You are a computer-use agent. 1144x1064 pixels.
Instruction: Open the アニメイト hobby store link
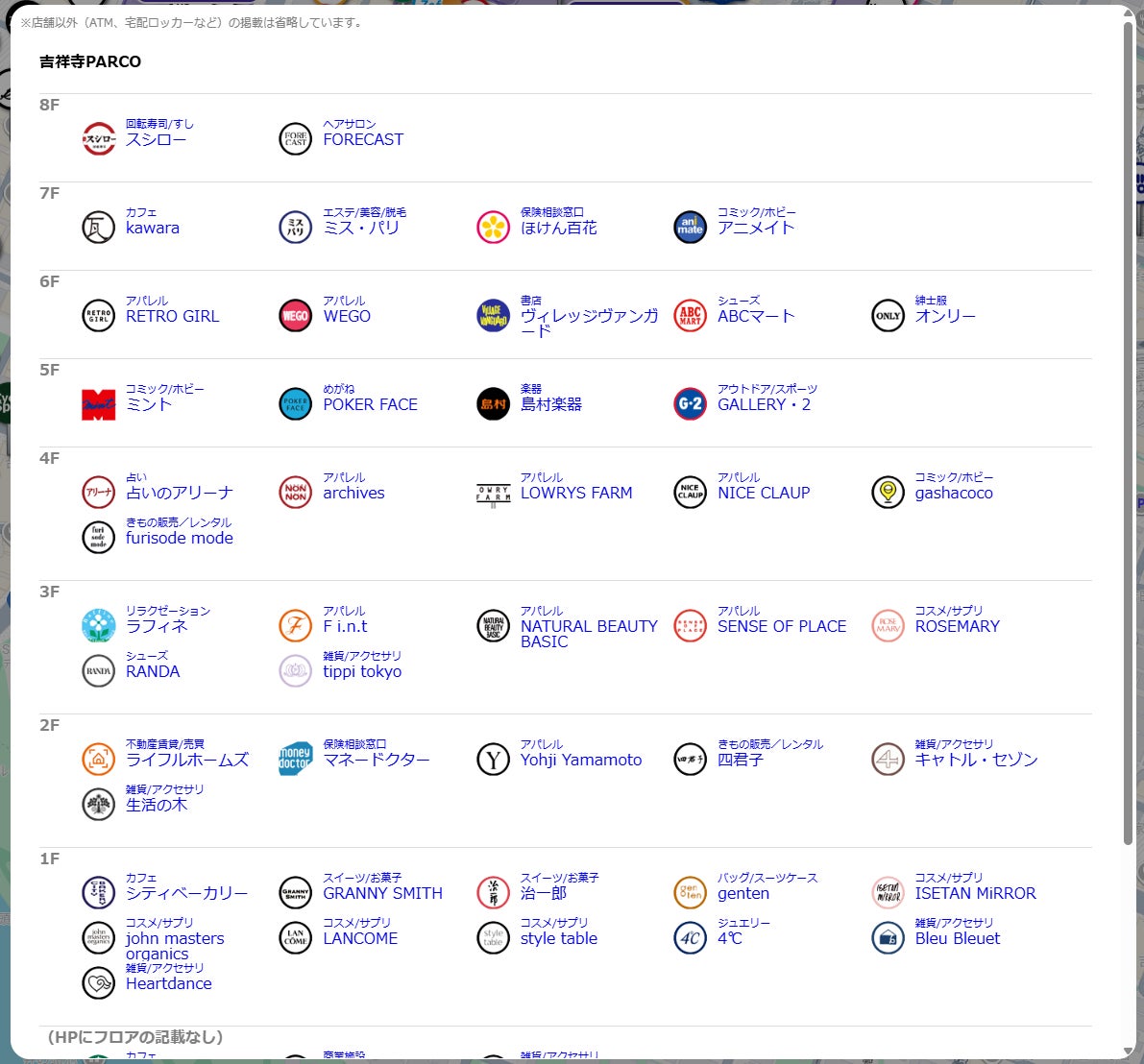pyautogui.click(x=756, y=228)
